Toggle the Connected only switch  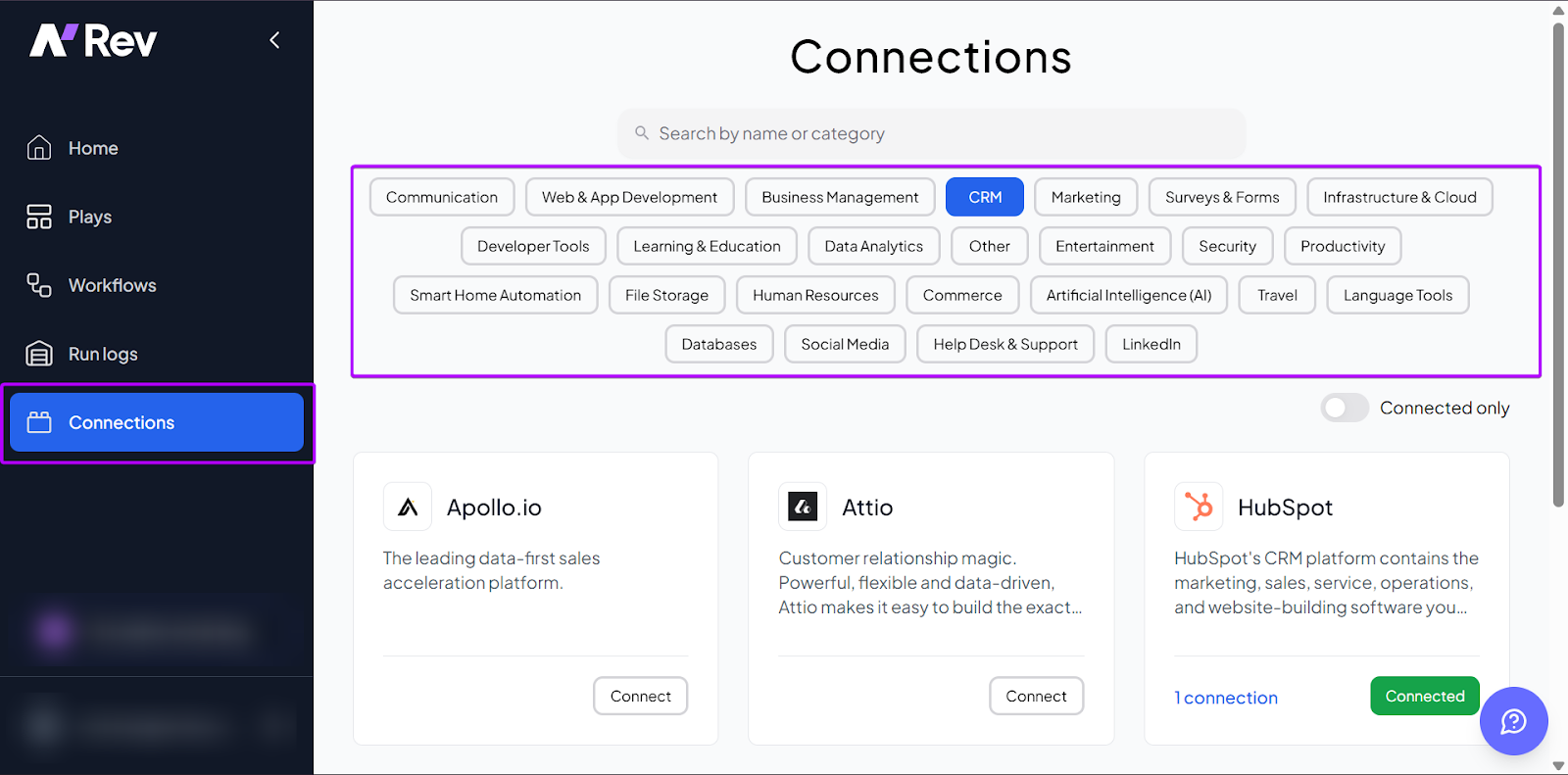coord(1345,408)
